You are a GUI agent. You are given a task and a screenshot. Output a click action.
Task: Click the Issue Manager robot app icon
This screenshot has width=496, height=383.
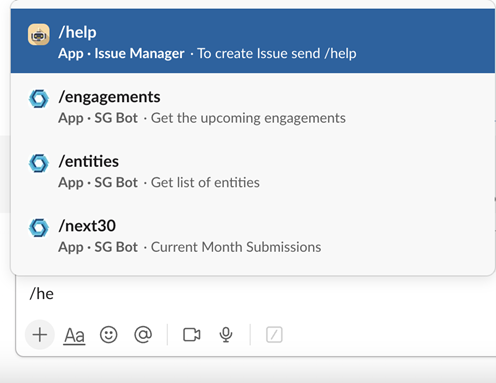(x=39, y=34)
